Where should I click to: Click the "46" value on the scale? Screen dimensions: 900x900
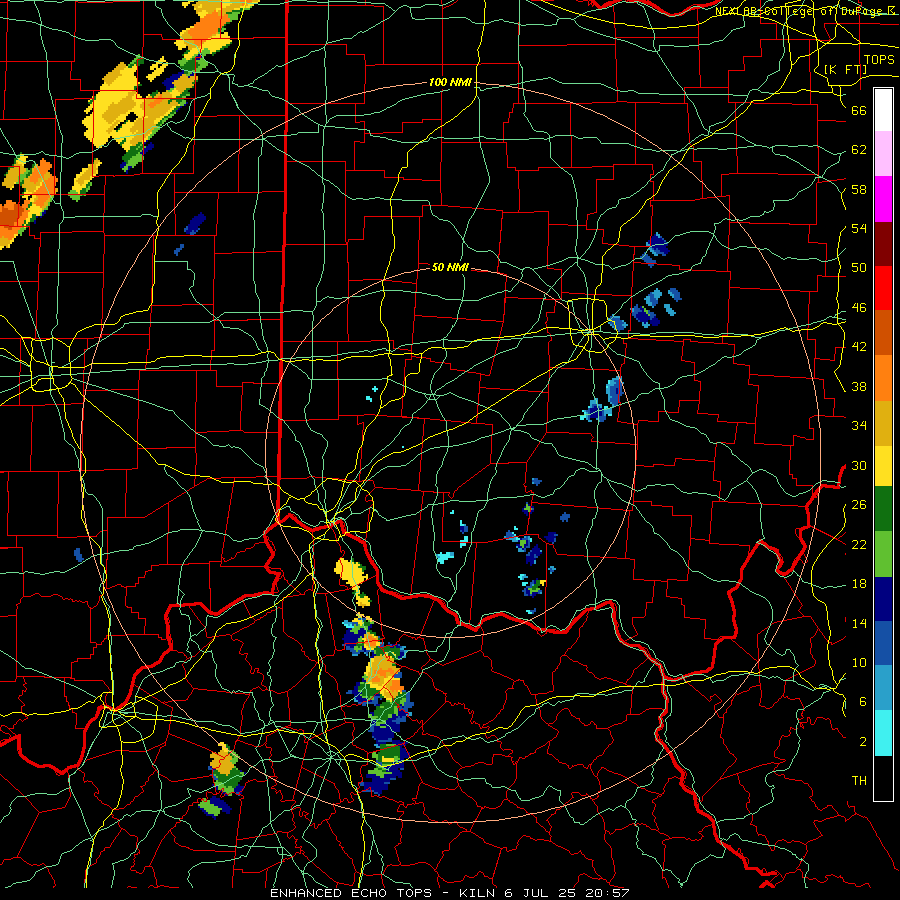pyautogui.click(x=859, y=308)
